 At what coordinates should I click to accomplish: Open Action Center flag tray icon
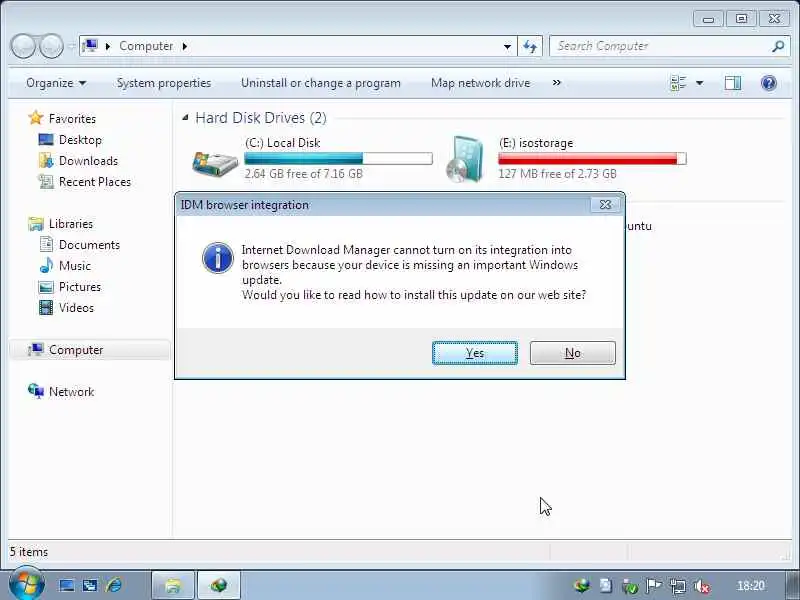click(654, 586)
